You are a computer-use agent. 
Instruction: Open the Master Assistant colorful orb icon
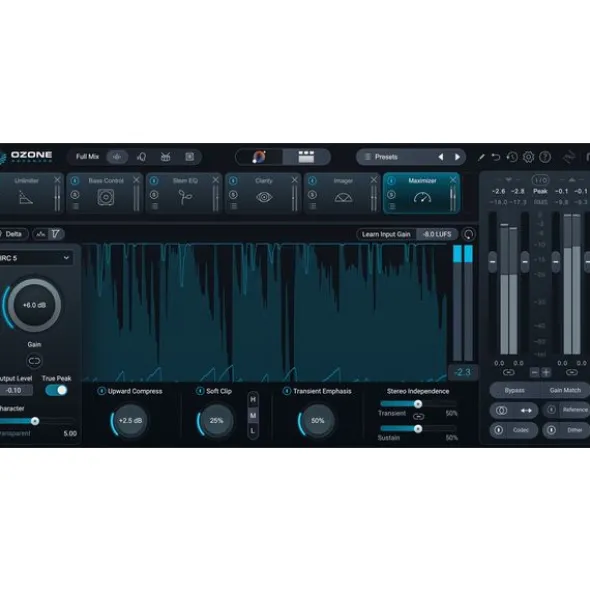[x=259, y=157]
